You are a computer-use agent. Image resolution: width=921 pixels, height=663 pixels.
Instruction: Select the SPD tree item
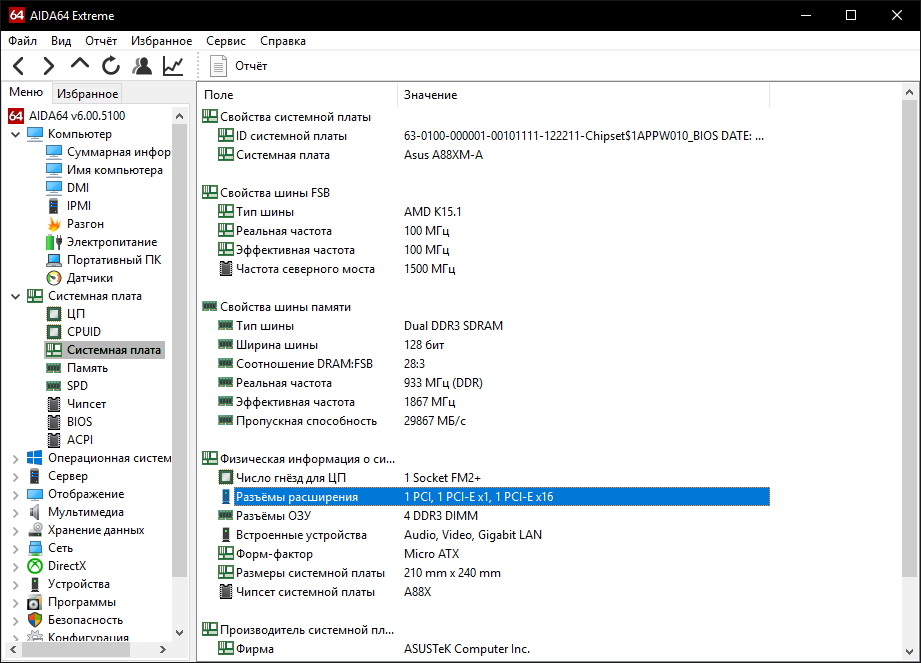pyautogui.click(x=77, y=386)
